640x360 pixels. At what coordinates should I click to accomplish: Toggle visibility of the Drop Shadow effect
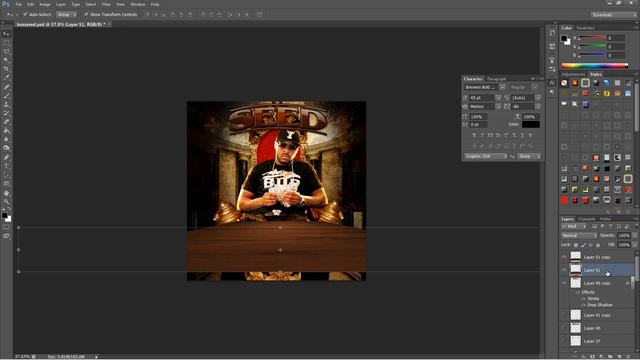pos(583,305)
